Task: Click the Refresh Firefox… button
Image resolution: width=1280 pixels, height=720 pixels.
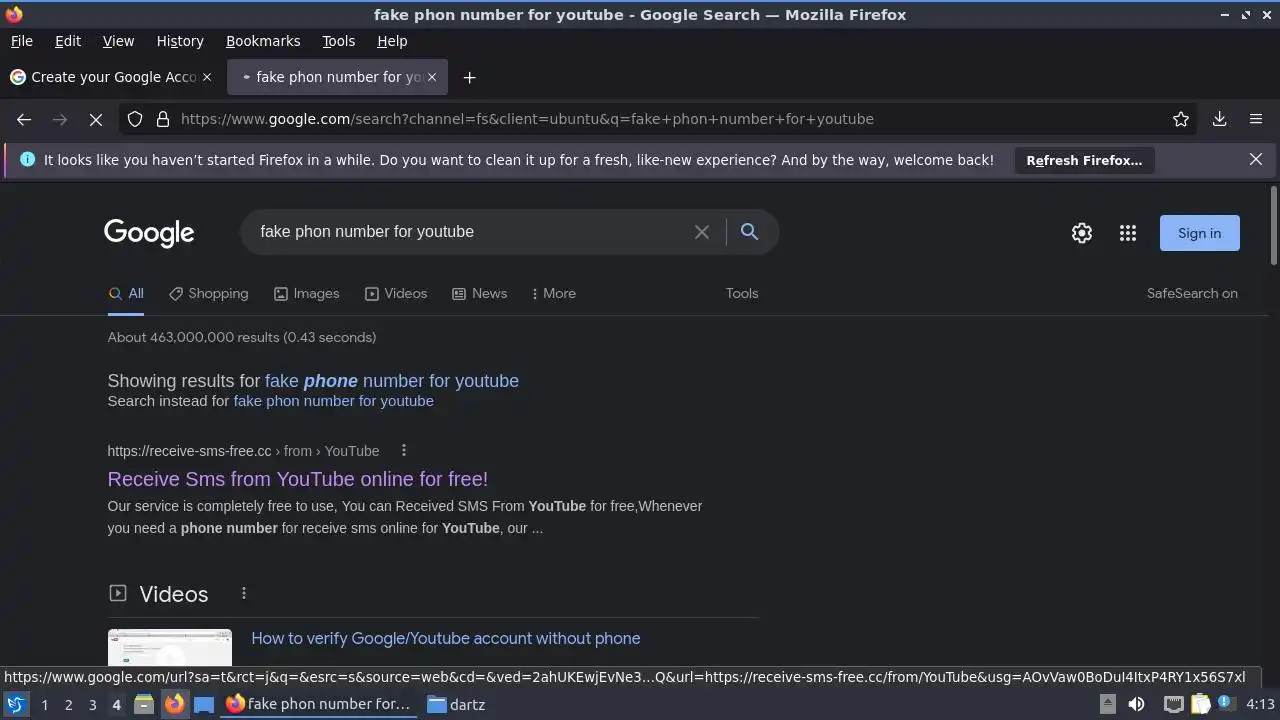Action: coord(1084,160)
